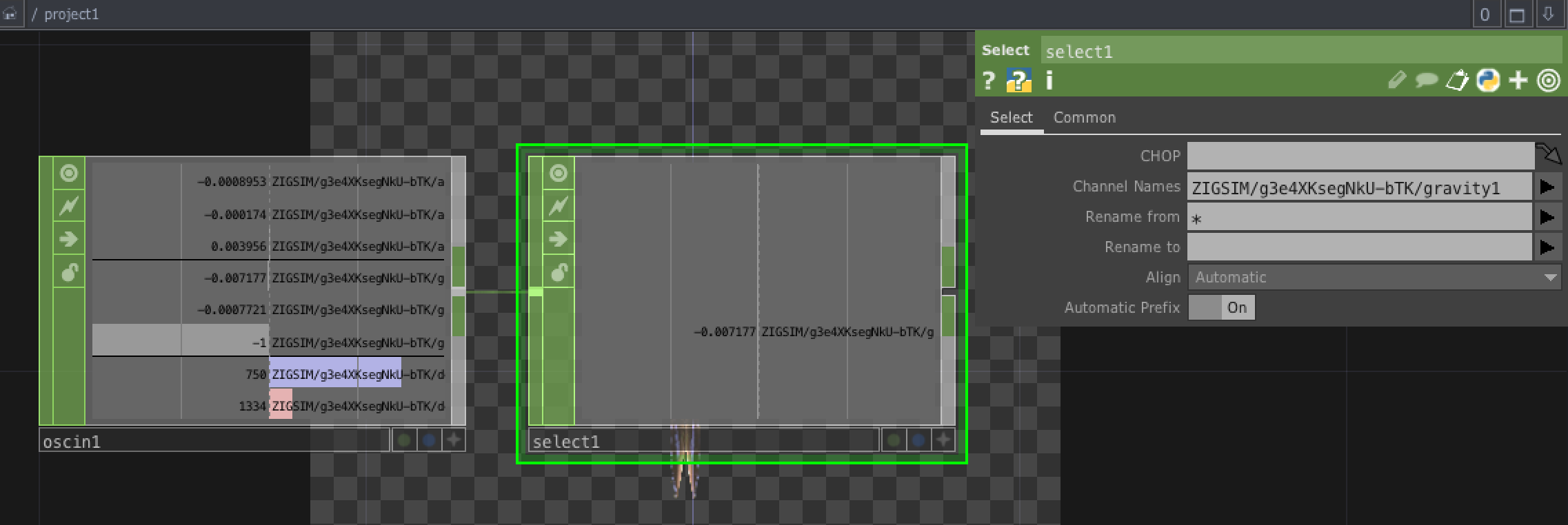This screenshot has width=1568, height=525.
Task: Turn off Automatic Prefix toggle
Action: (x=1221, y=308)
